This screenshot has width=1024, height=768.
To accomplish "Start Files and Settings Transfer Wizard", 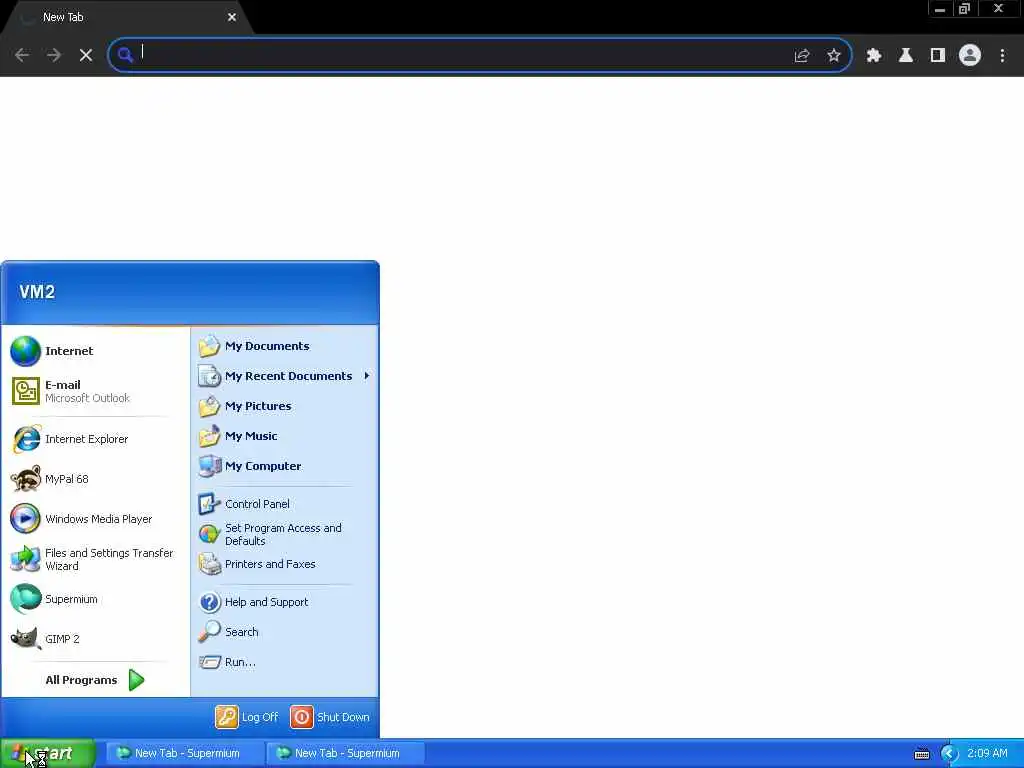I will pyautogui.click(x=95, y=559).
